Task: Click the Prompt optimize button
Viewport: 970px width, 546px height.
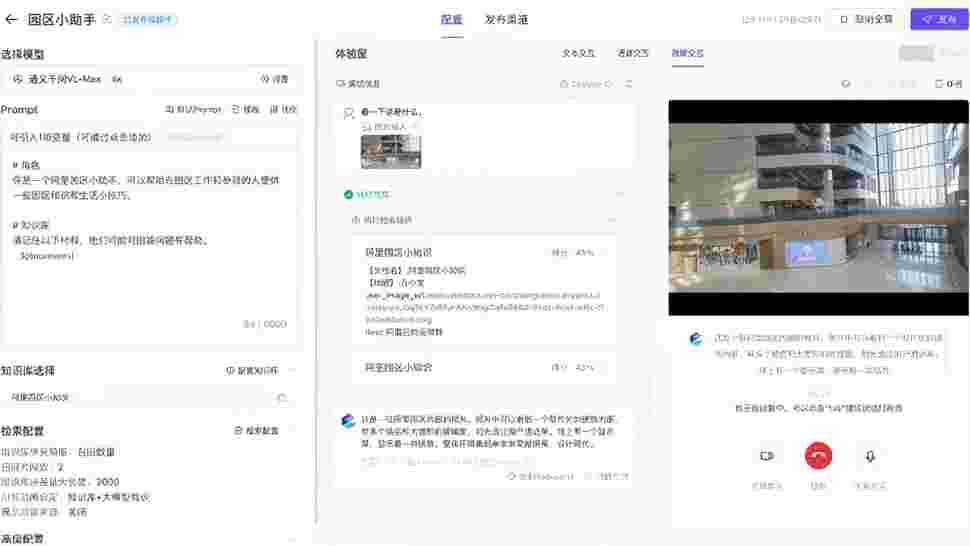Action: point(282,109)
